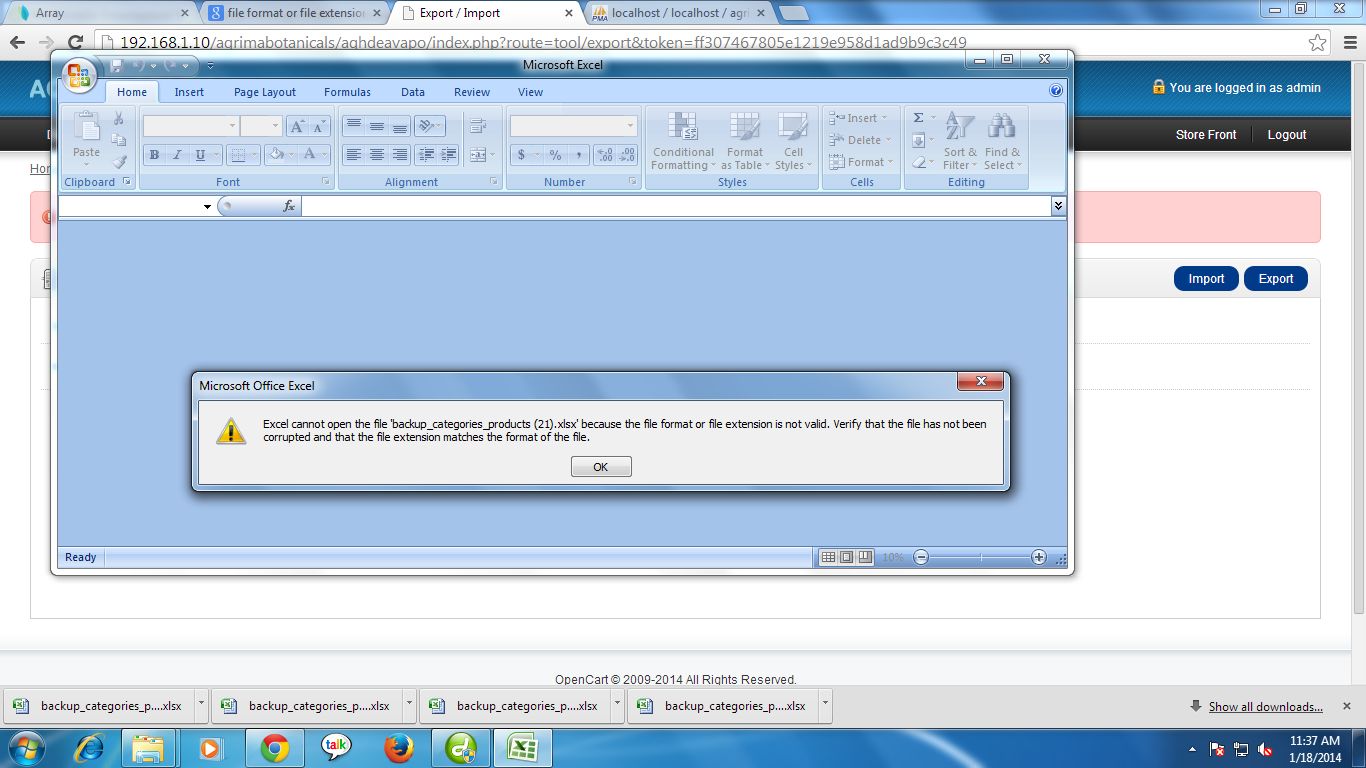This screenshot has height=768, width=1366.
Task: Open the font size dropdown
Action: 276,126
